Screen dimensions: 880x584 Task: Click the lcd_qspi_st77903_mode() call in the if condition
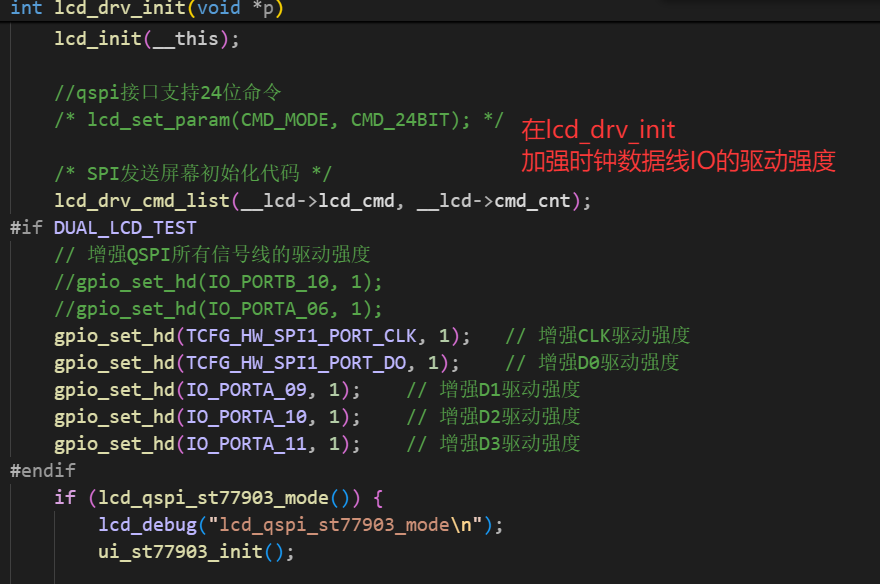tap(225, 498)
